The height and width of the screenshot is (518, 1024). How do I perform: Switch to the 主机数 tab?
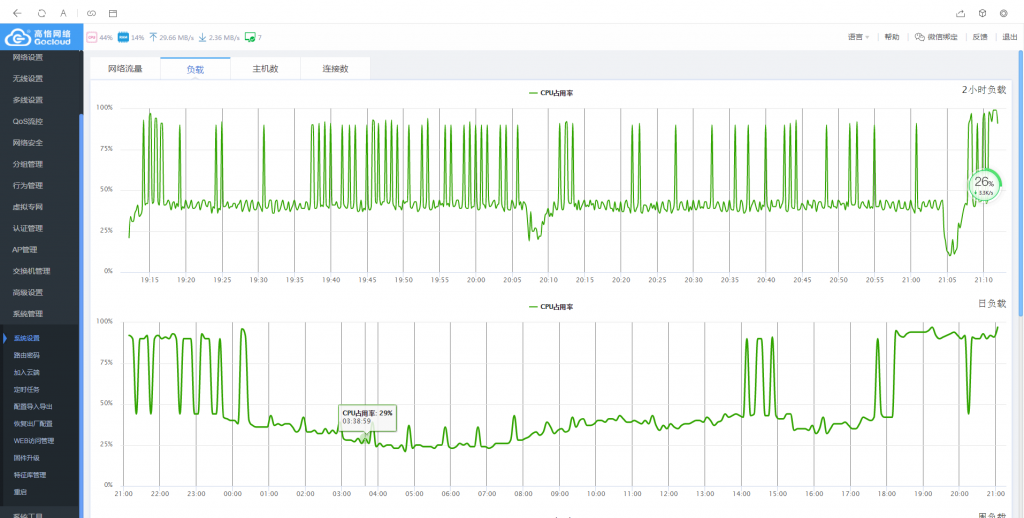tap(265, 69)
